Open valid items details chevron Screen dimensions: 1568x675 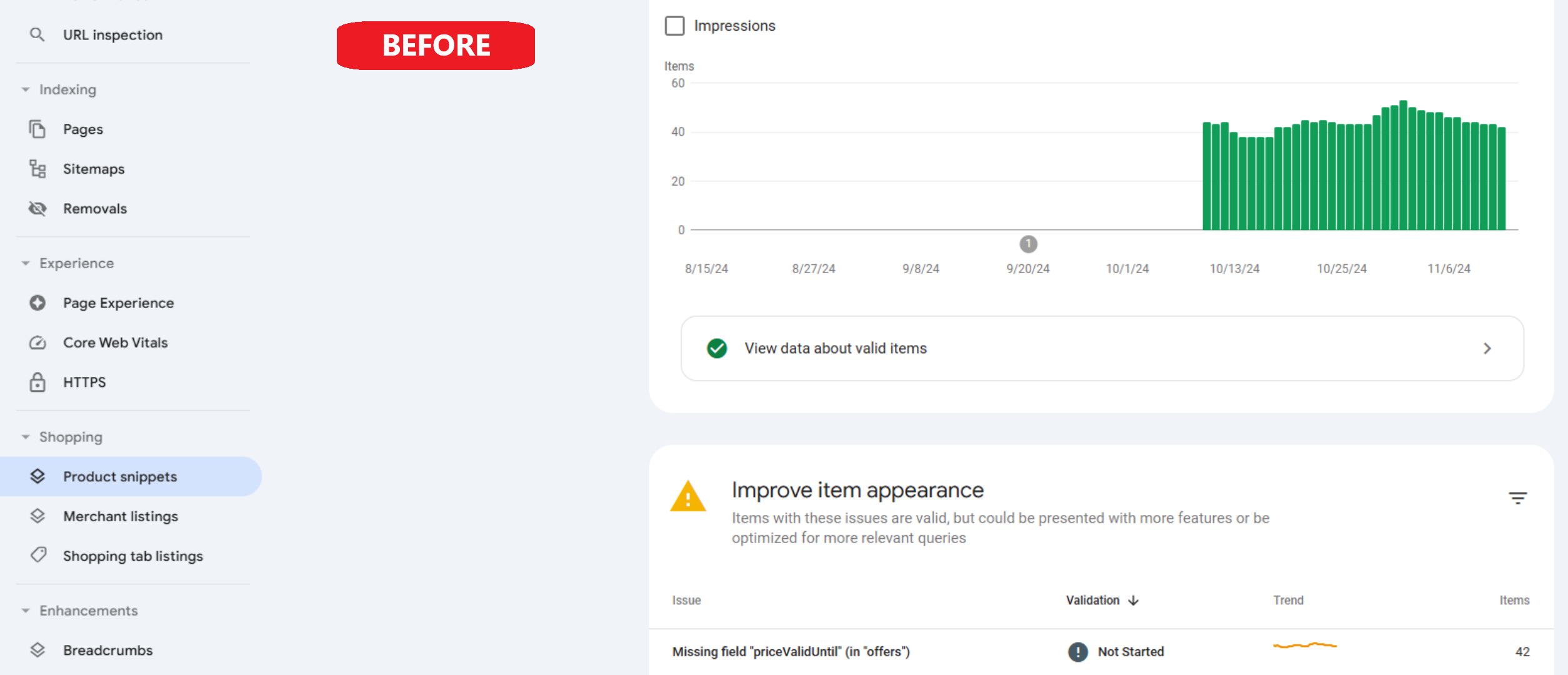(x=1487, y=349)
